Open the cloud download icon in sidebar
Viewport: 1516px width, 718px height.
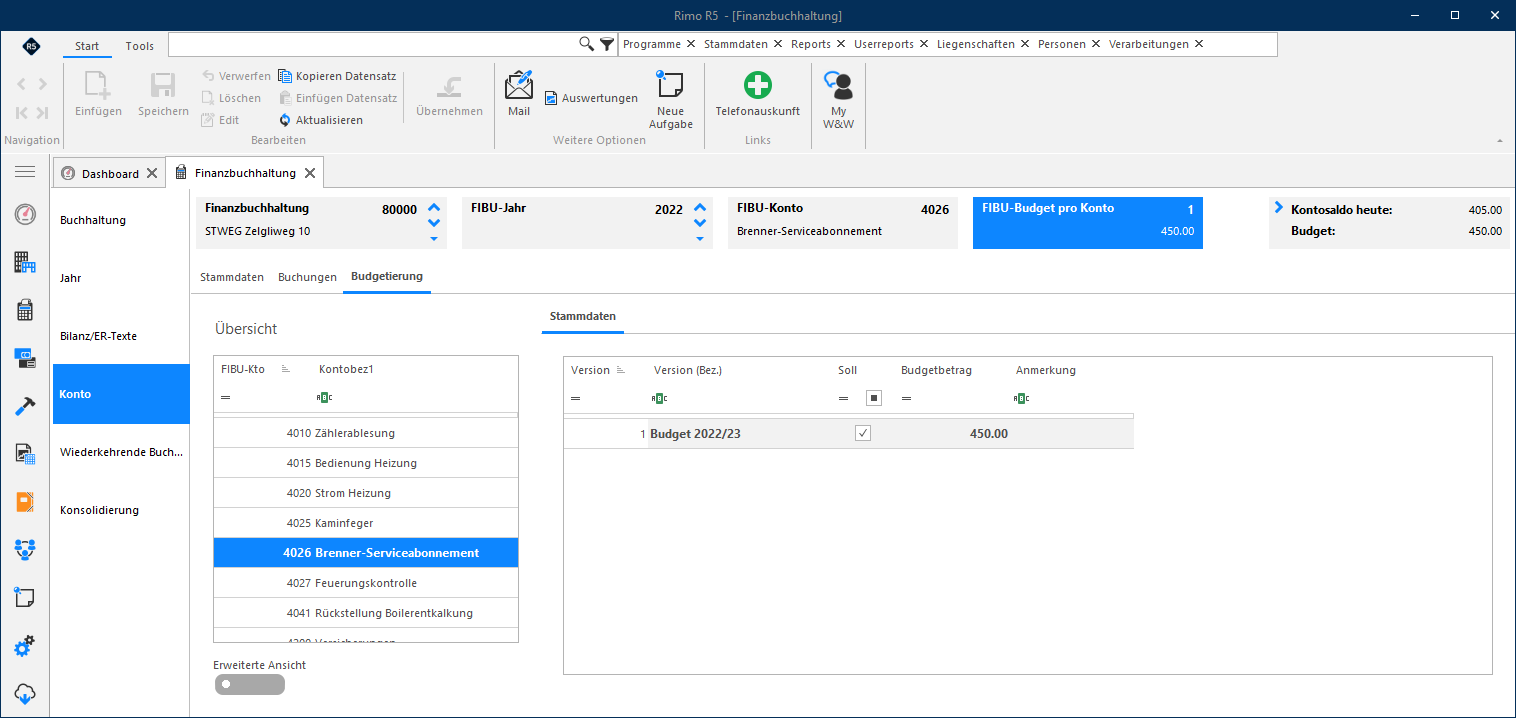click(x=25, y=694)
